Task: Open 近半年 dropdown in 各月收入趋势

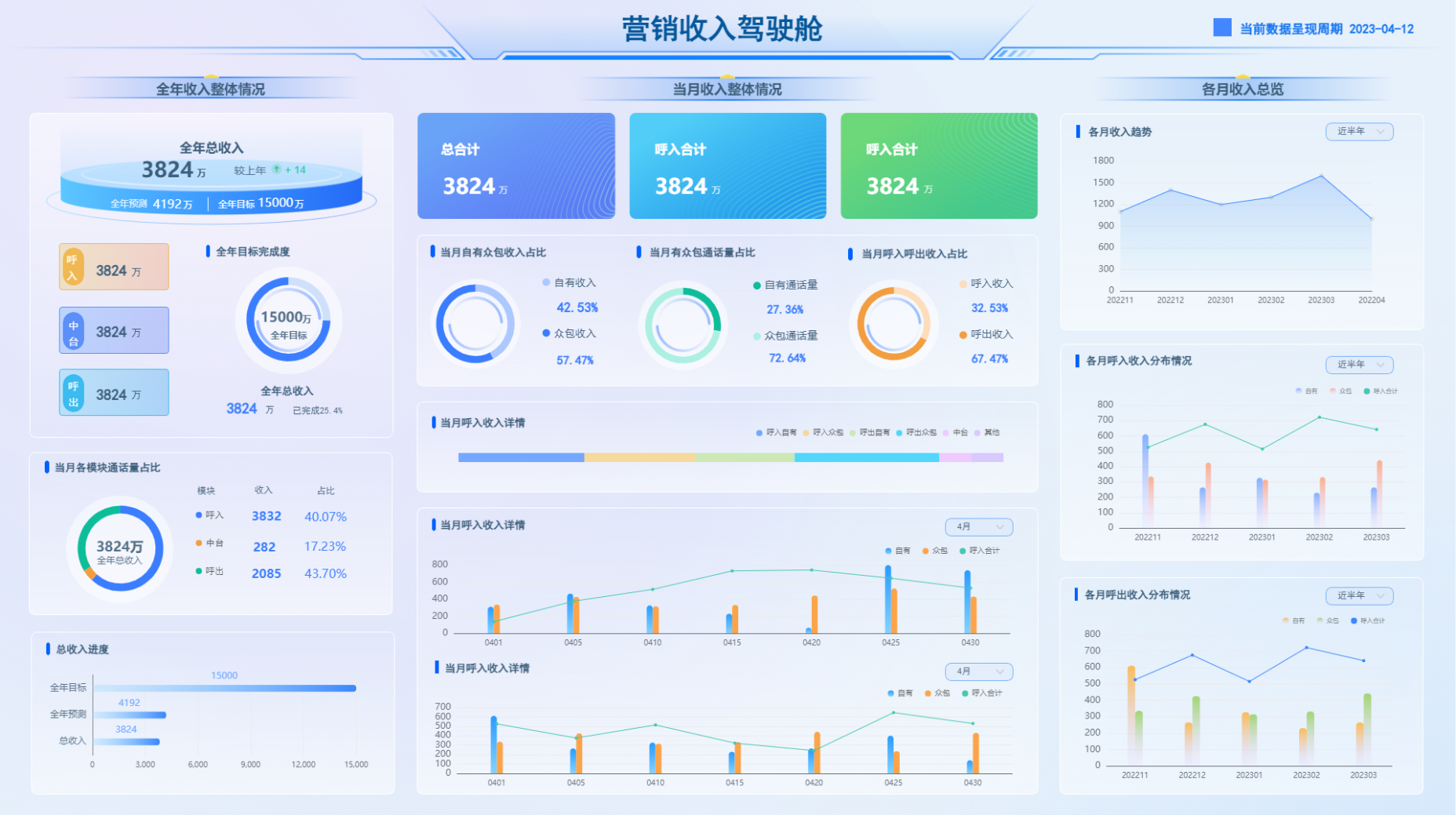Action: [1360, 131]
